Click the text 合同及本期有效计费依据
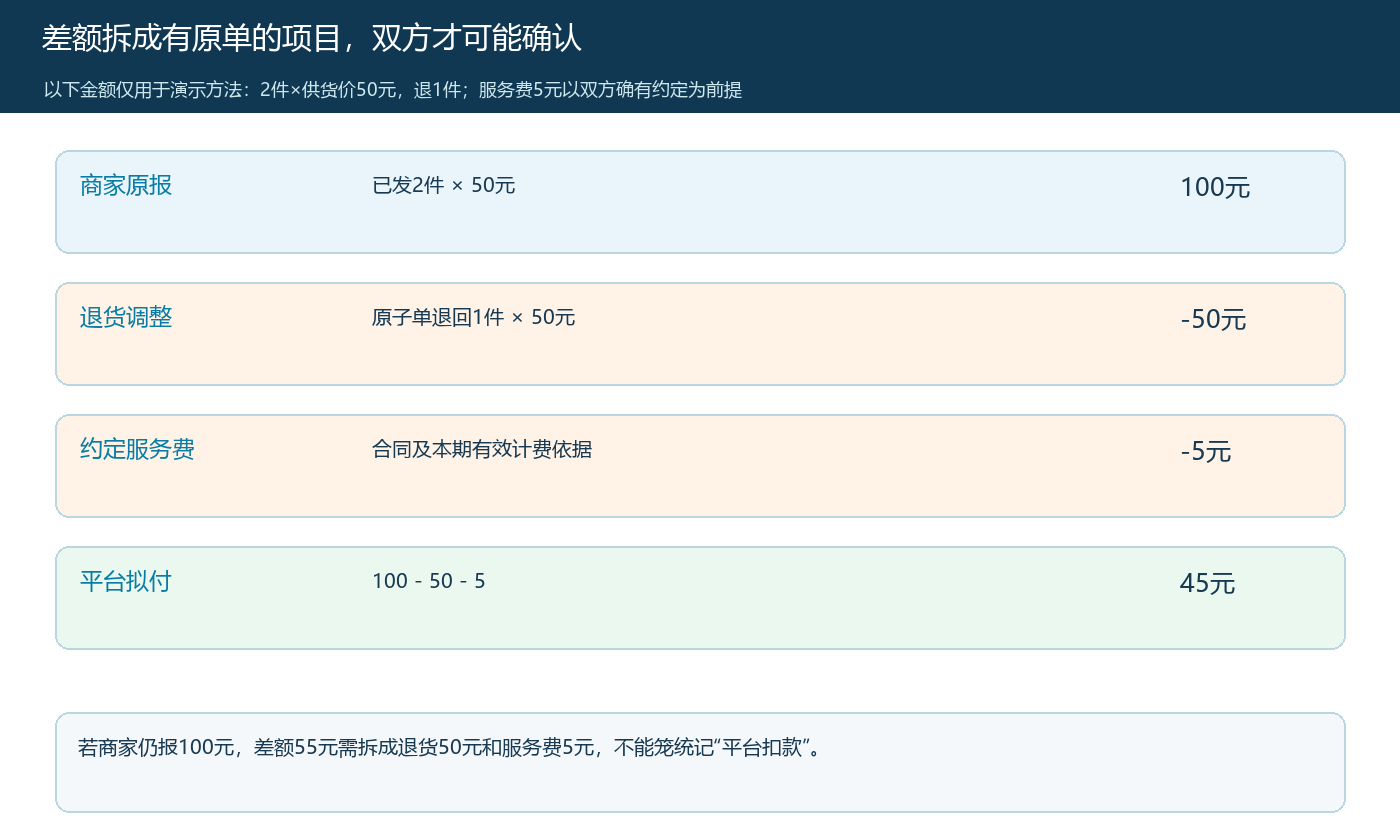This screenshot has width=1400, height=840. click(482, 449)
